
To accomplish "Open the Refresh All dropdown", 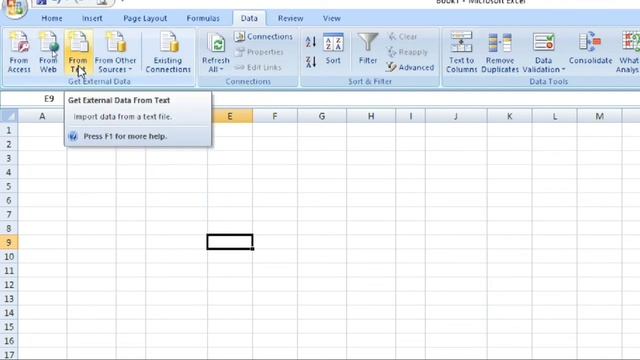I will pyautogui.click(x=216, y=52).
